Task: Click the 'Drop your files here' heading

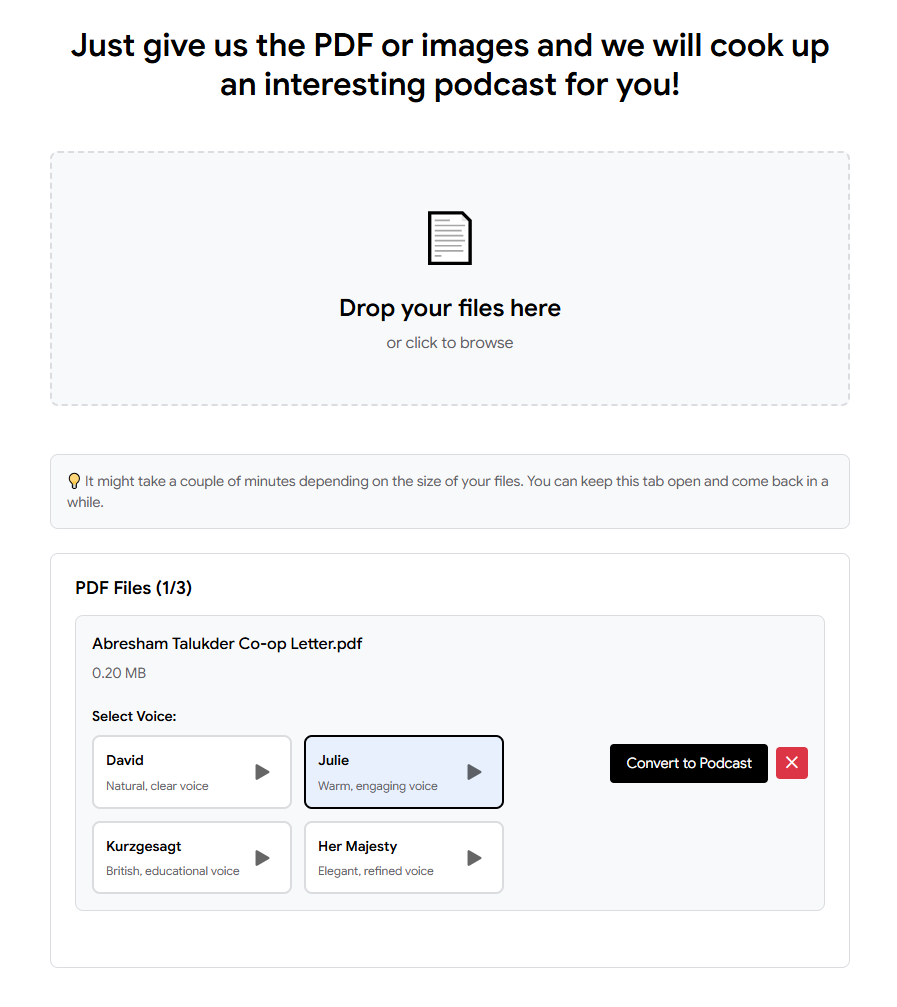Action: click(x=449, y=308)
